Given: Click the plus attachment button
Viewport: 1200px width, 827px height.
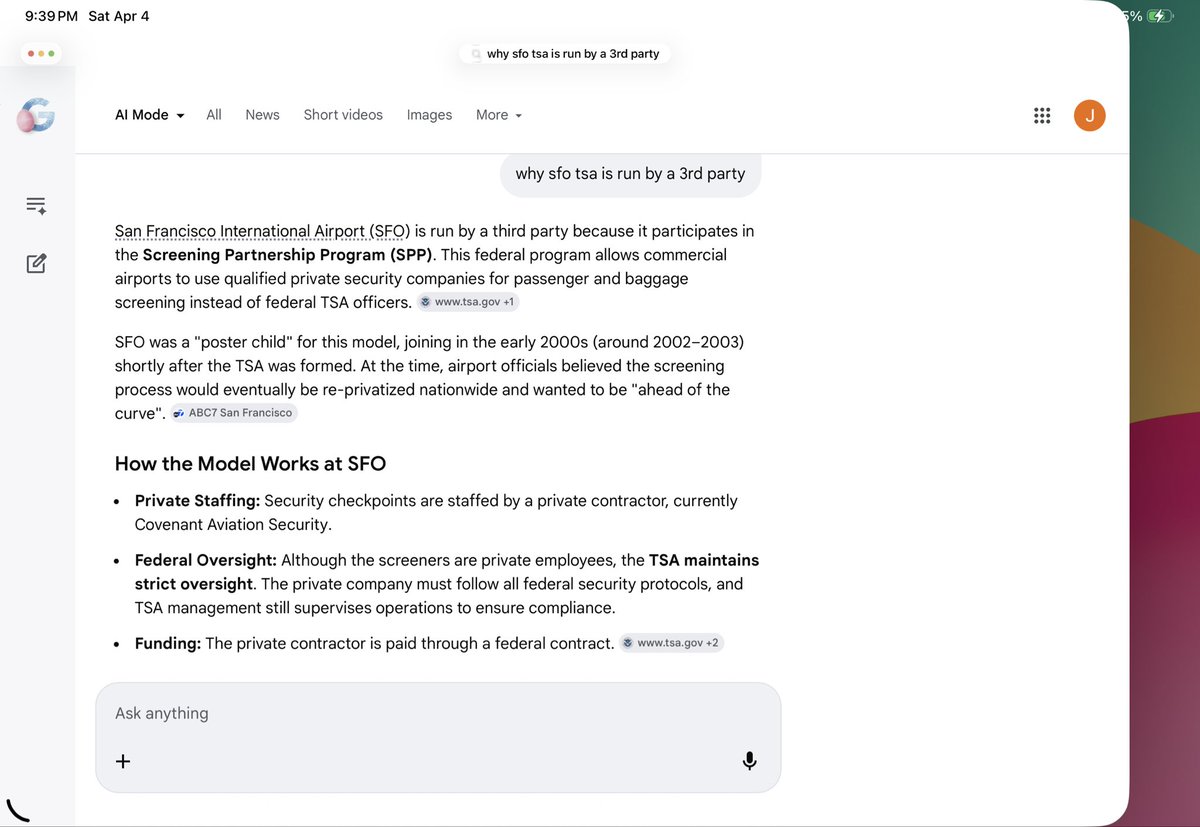Looking at the screenshot, I should (123, 761).
